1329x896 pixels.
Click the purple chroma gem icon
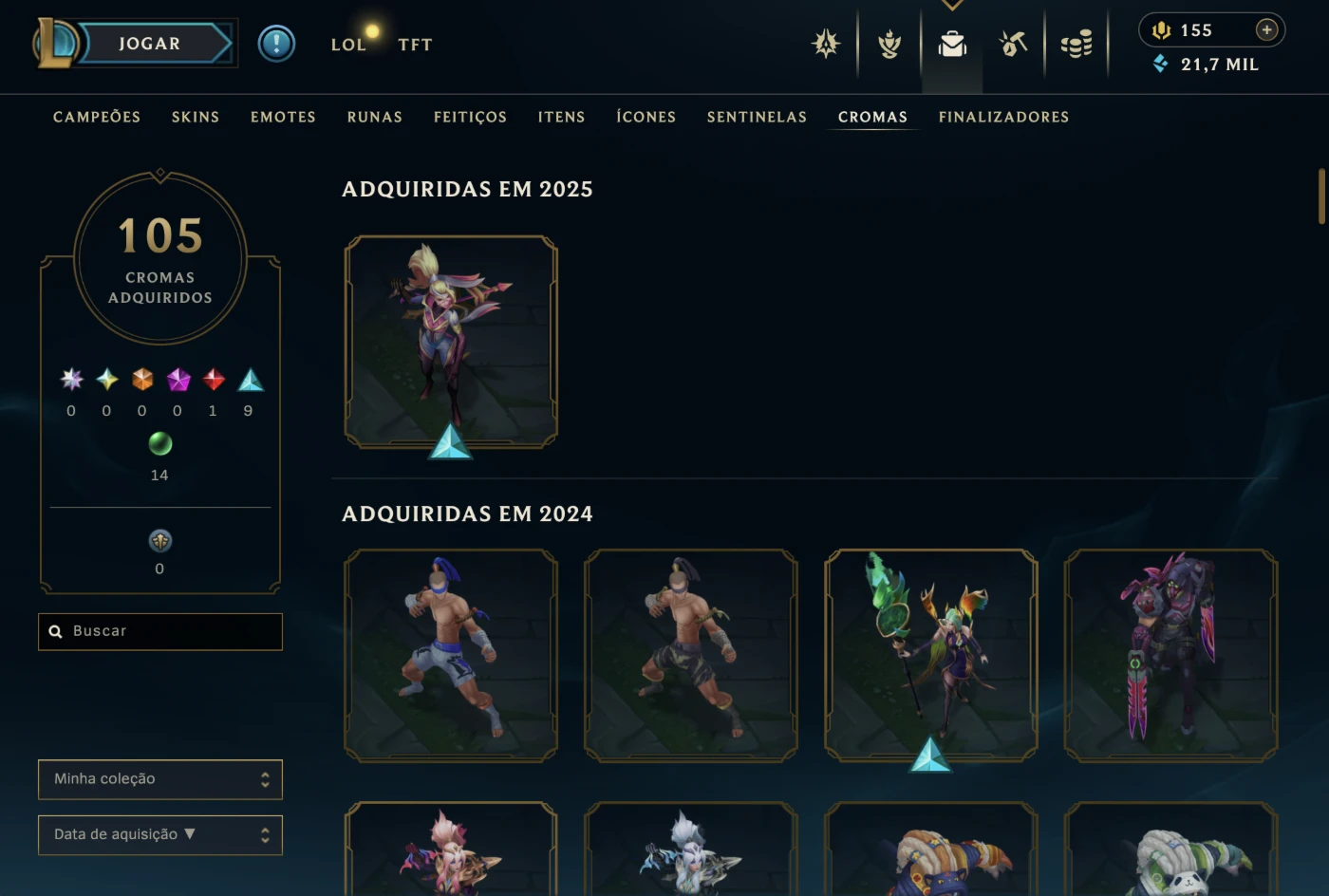(x=178, y=380)
